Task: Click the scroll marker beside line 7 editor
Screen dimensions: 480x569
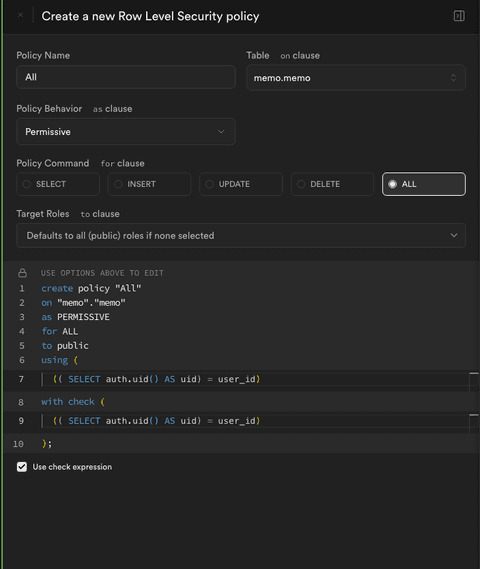Action: coord(474,373)
